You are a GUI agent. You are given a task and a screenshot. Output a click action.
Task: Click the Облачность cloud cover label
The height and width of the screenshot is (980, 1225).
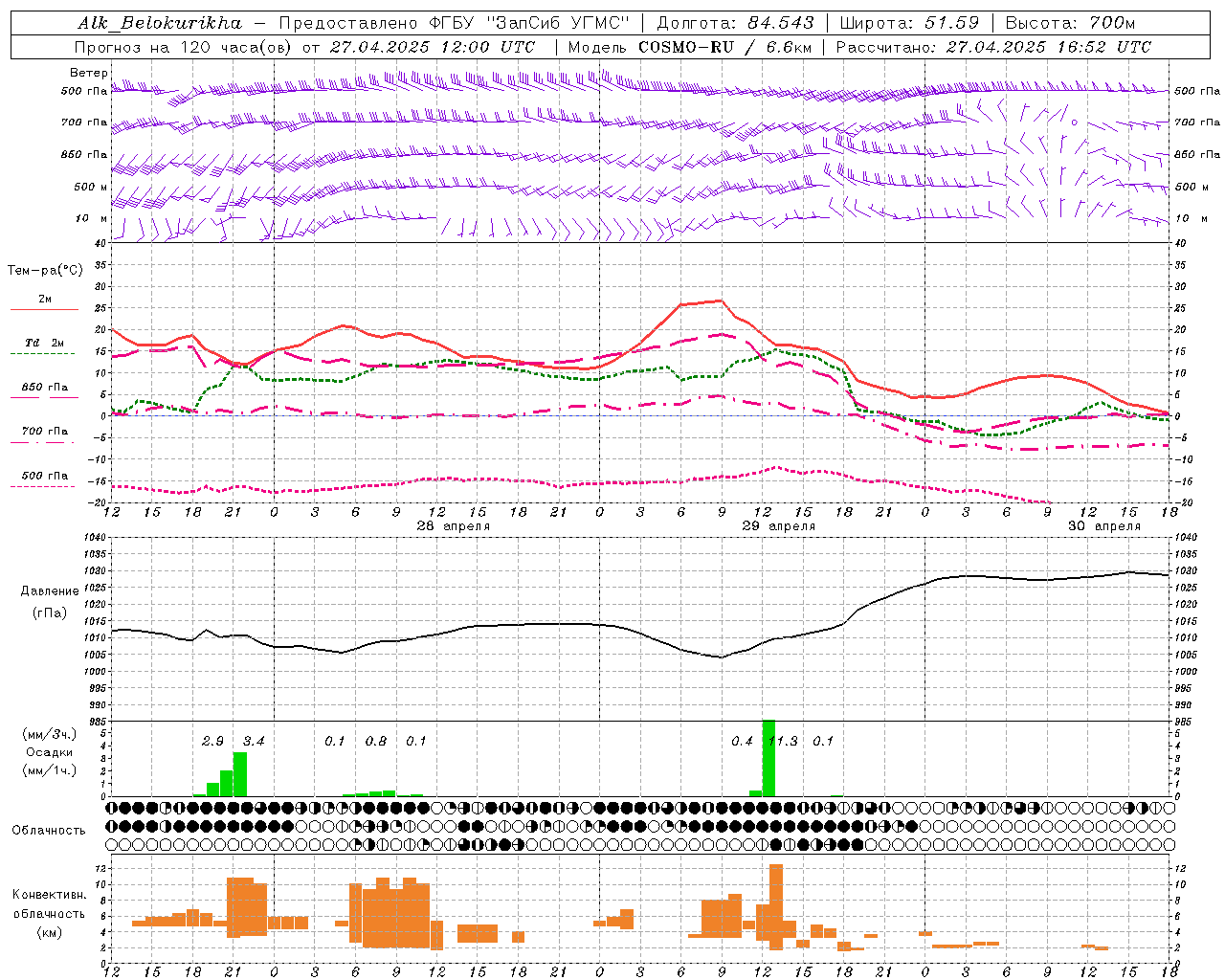click(49, 830)
